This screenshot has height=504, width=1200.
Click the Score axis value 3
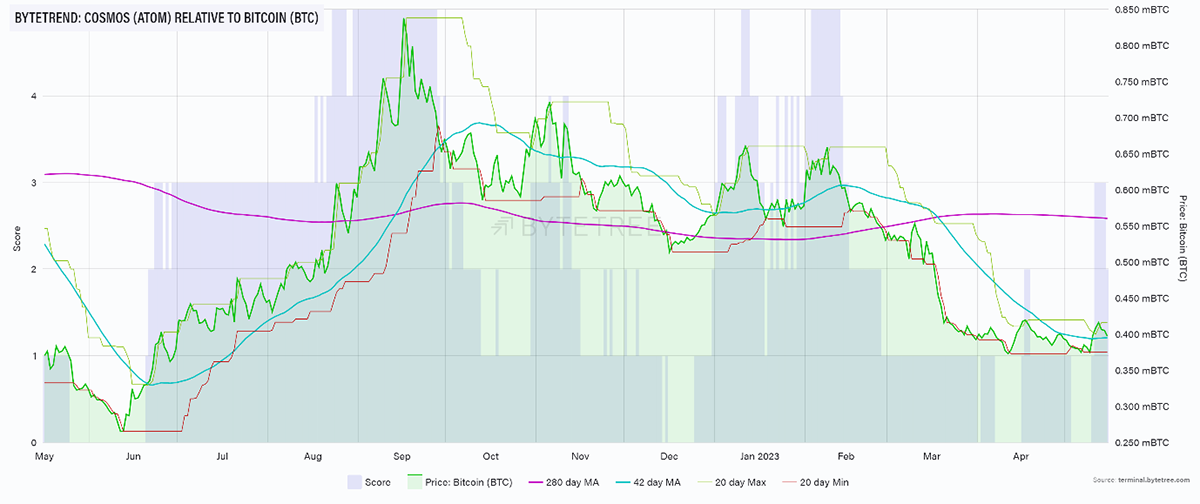pos(34,183)
